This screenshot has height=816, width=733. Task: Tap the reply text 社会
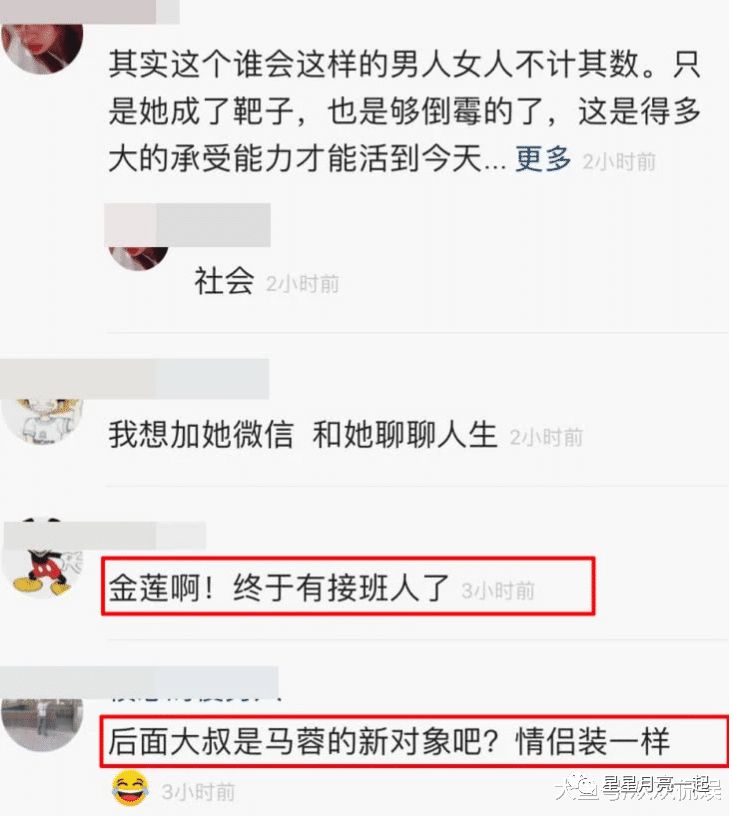coord(224,281)
